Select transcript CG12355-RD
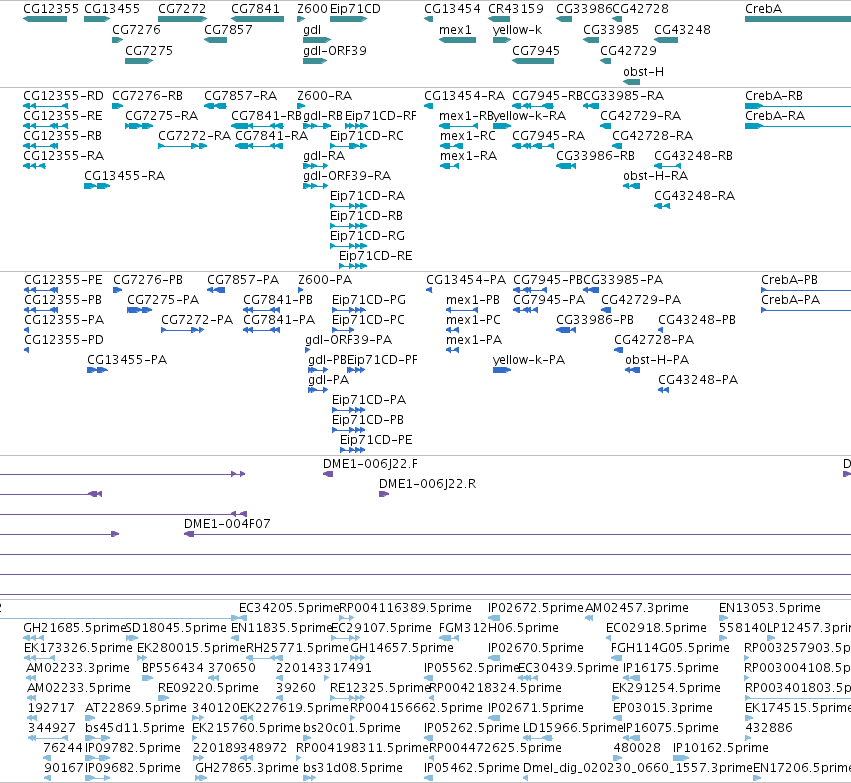This screenshot has width=851, height=783. tap(63, 96)
